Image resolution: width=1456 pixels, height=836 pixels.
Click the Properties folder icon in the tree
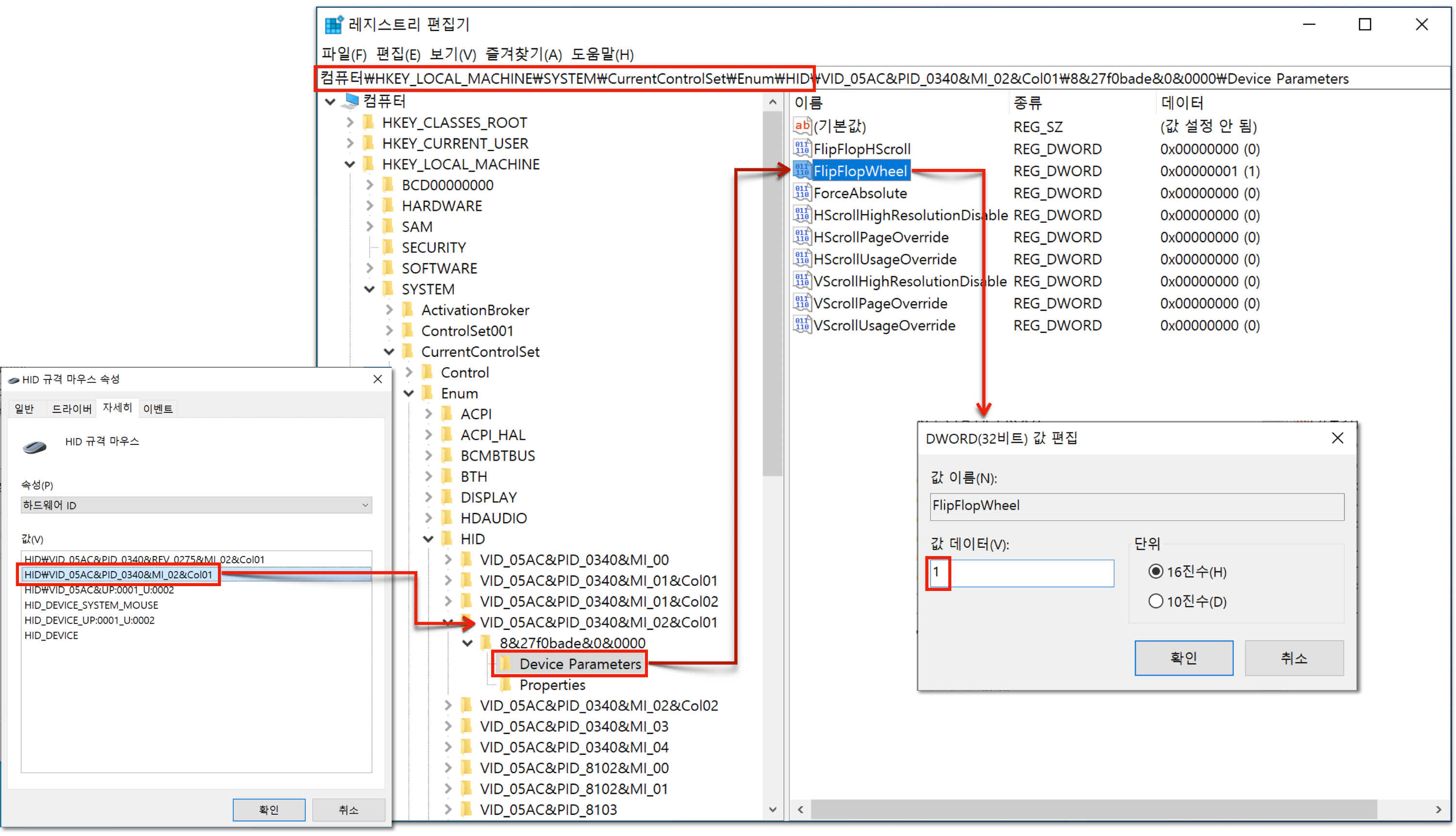pyautogui.click(x=505, y=685)
